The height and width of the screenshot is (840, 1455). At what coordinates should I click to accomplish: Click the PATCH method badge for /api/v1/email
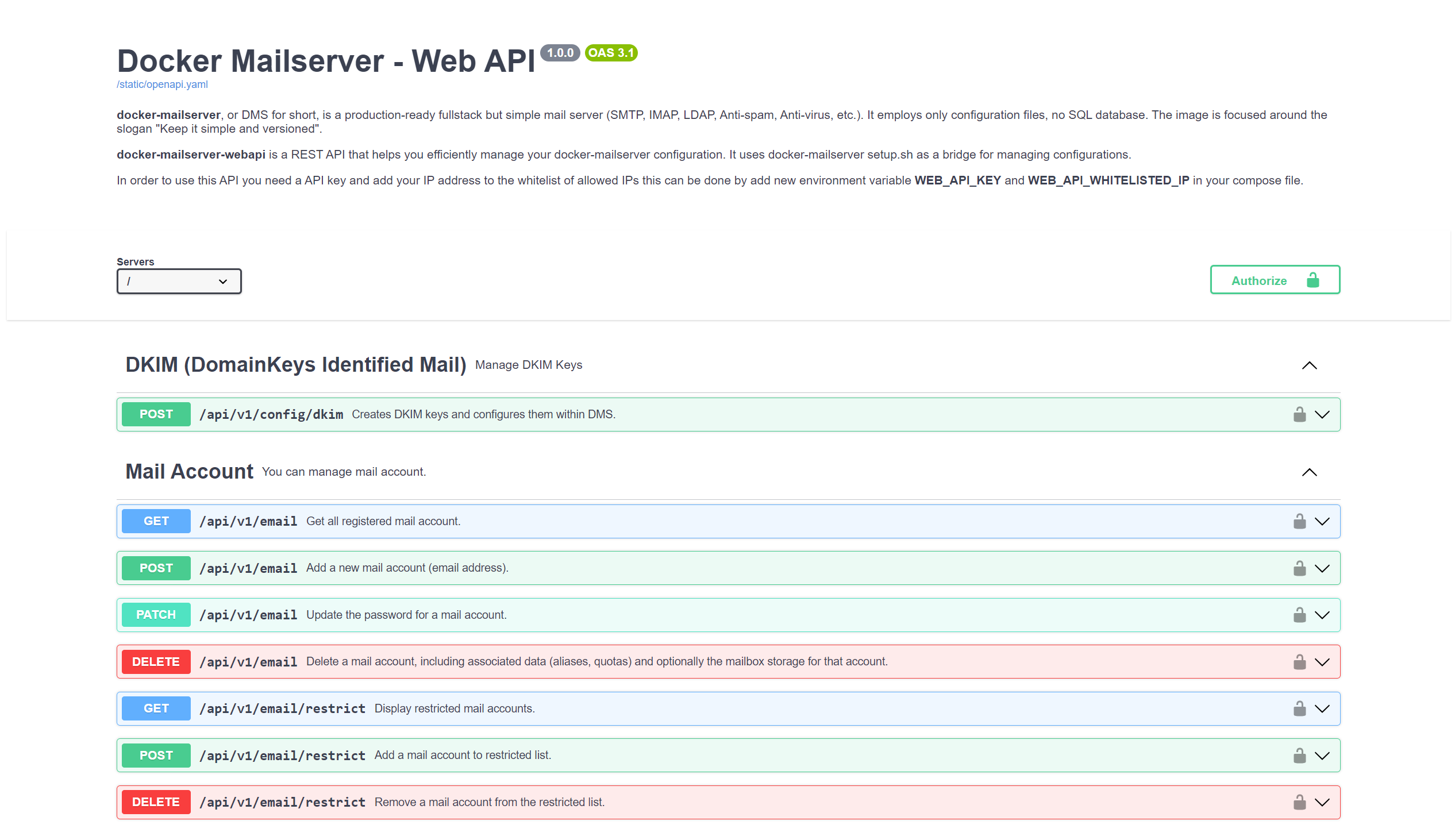click(156, 614)
